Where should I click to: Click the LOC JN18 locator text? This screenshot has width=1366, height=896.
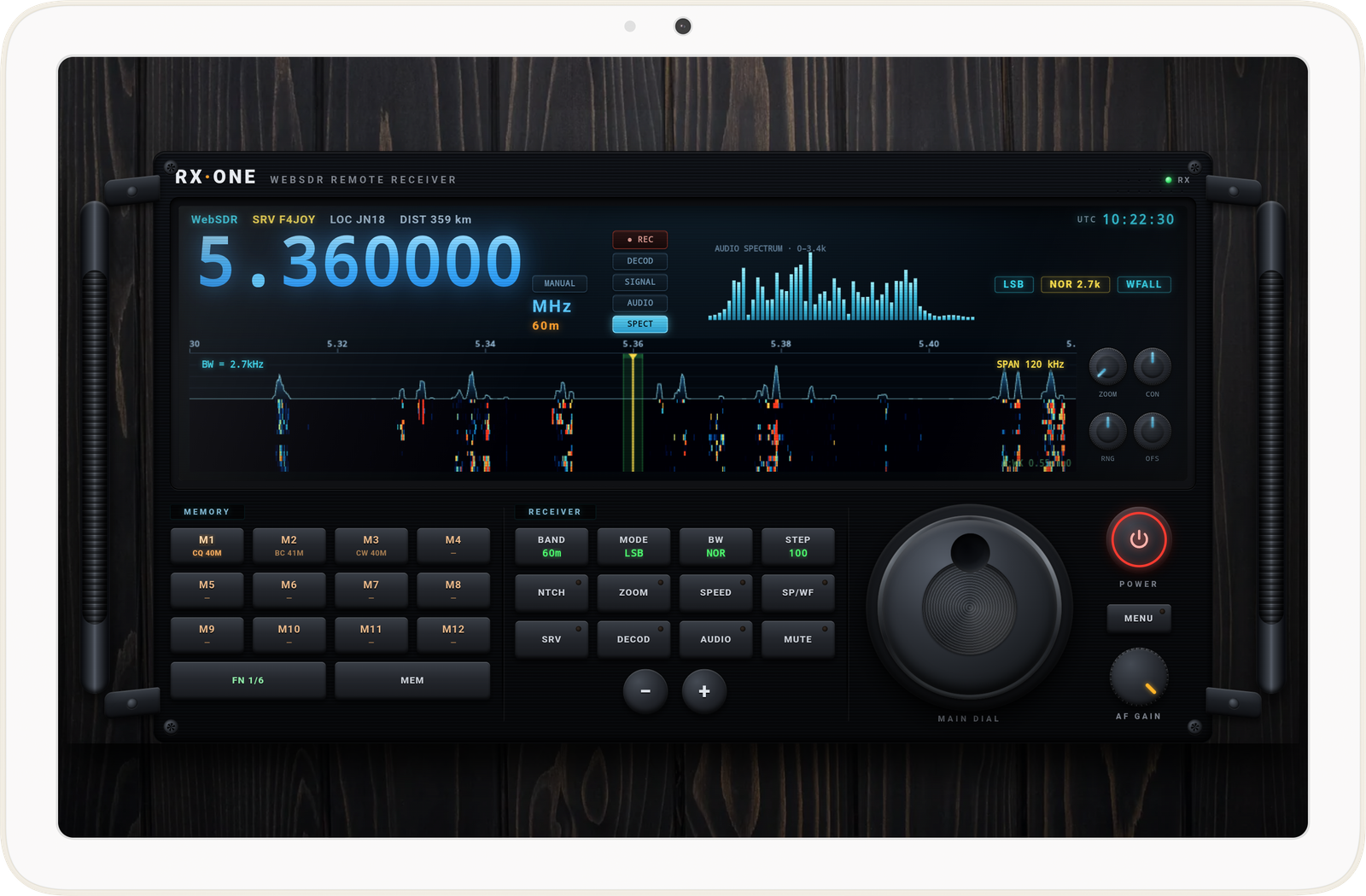(357, 219)
